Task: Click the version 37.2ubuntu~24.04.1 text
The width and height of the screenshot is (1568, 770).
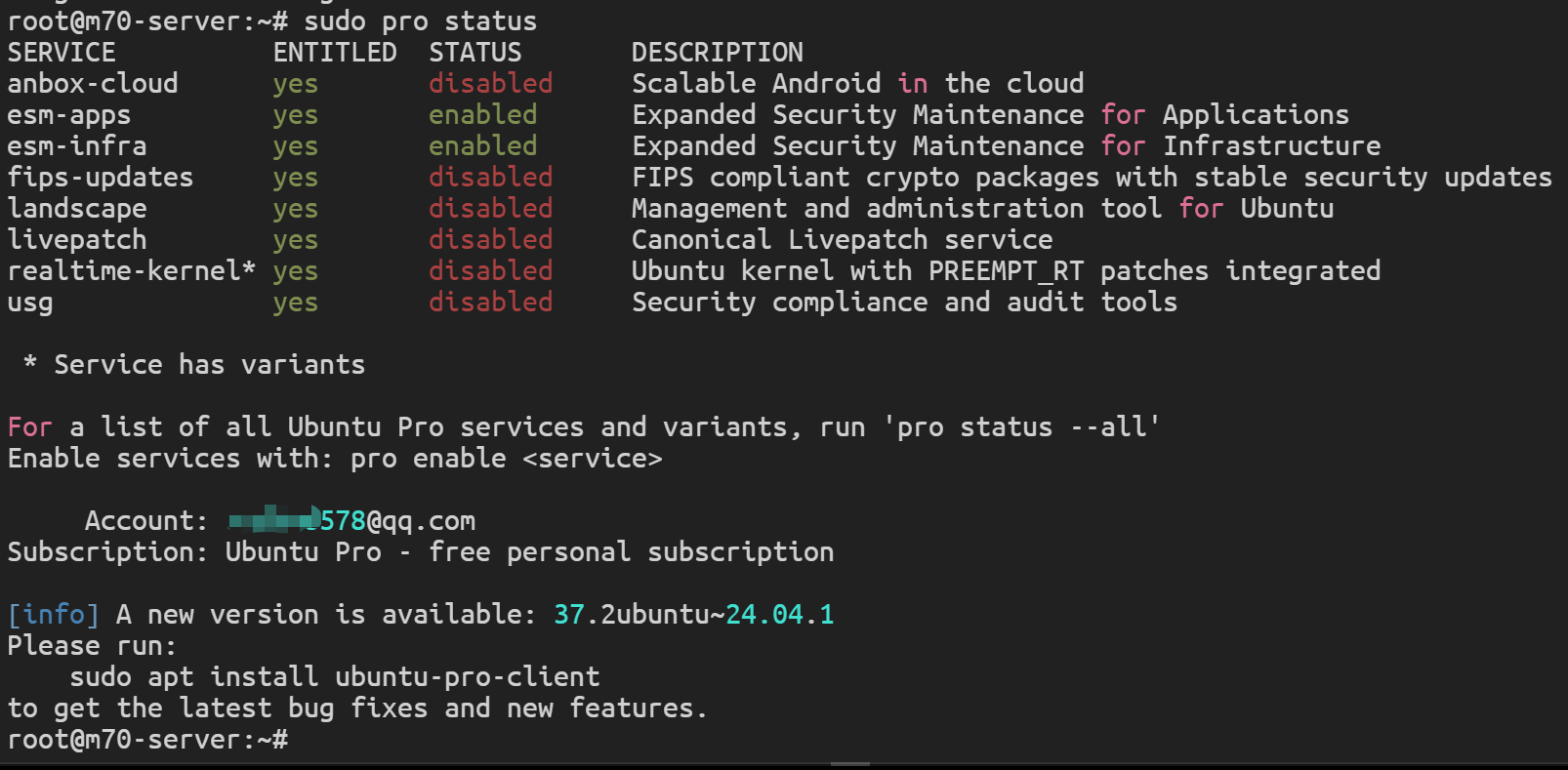Action: point(694,615)
